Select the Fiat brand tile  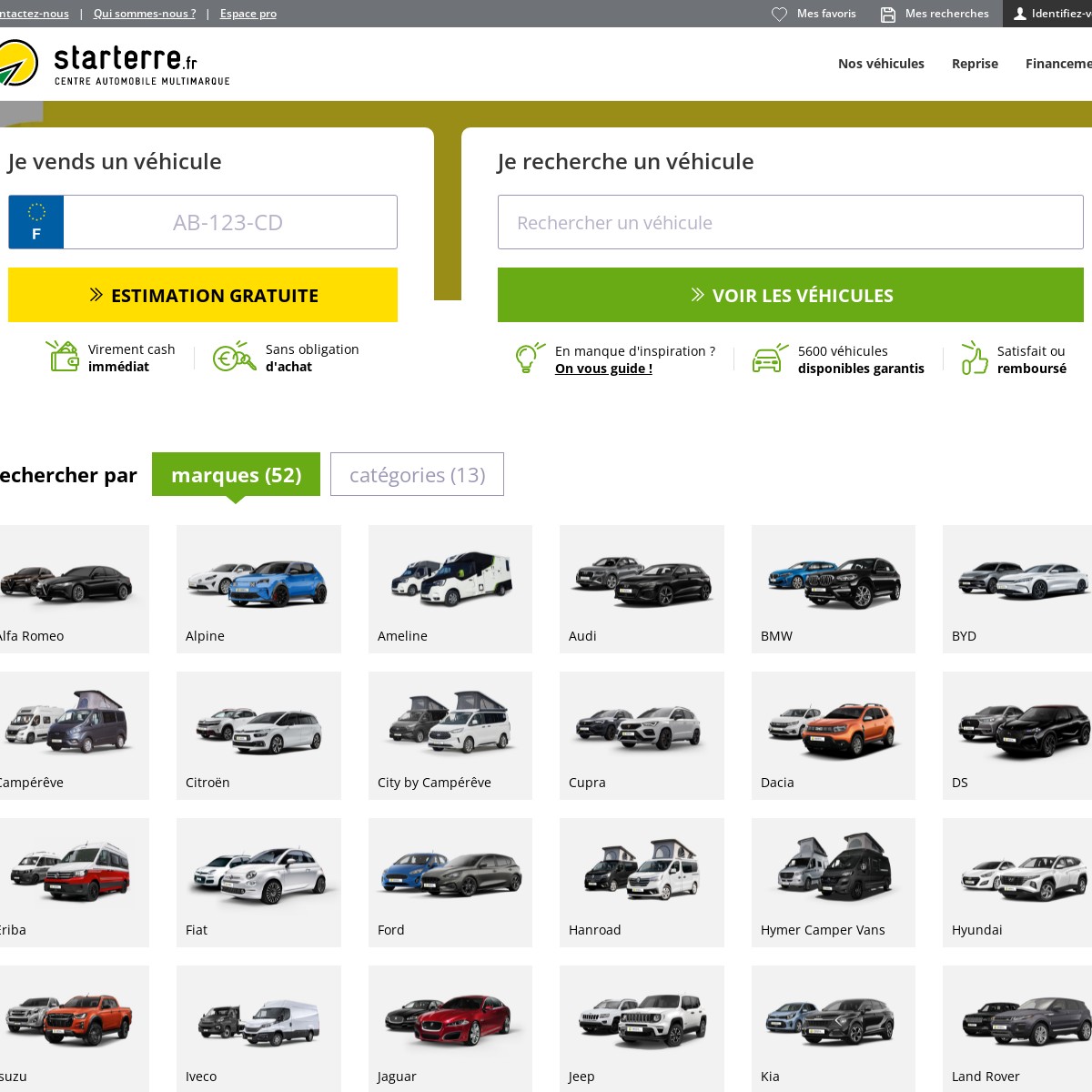pyautogui.click(x=258, y=883)
